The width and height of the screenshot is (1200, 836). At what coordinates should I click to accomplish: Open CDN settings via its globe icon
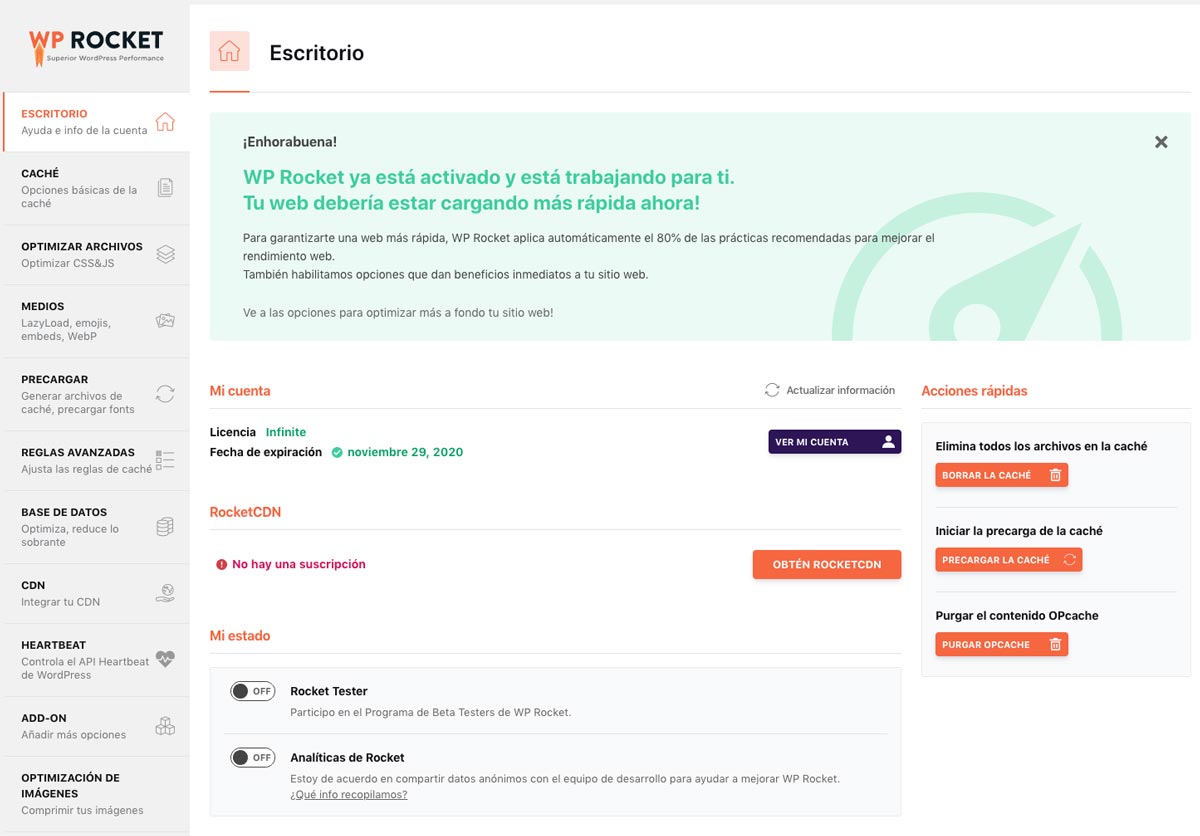(166, 592)
